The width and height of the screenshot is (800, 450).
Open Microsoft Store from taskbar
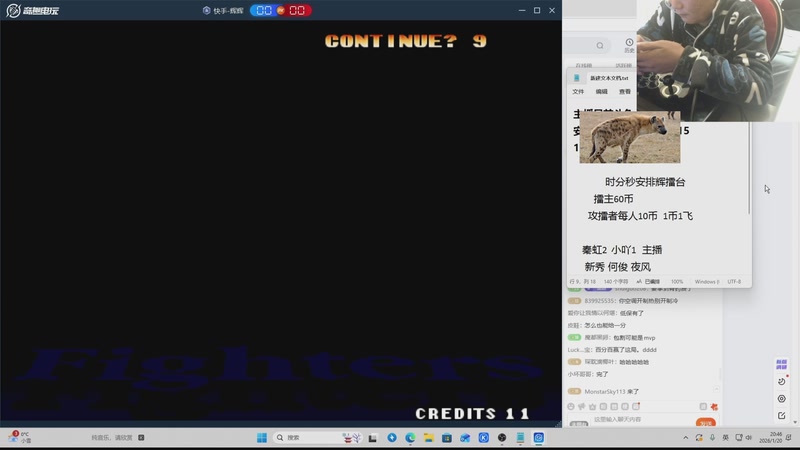click(447, 438)
